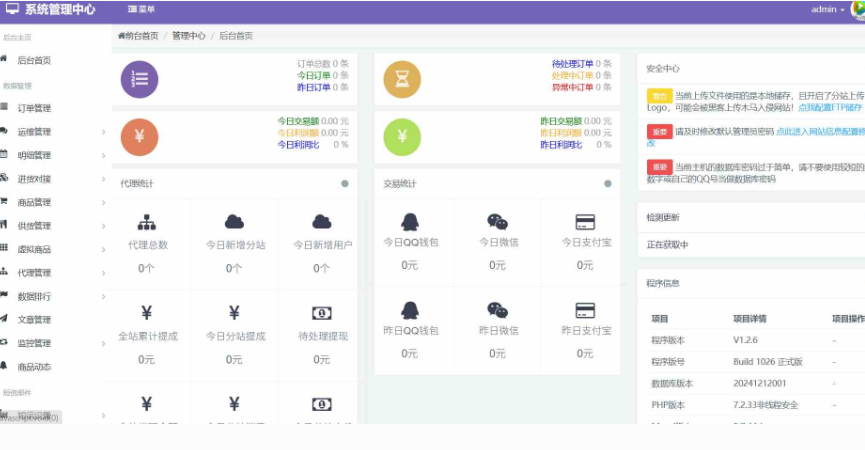Click the QQ penguin icon above 今日QQ钱包
Viewport: 865px width, 450px height.
(x=409, y=222)
